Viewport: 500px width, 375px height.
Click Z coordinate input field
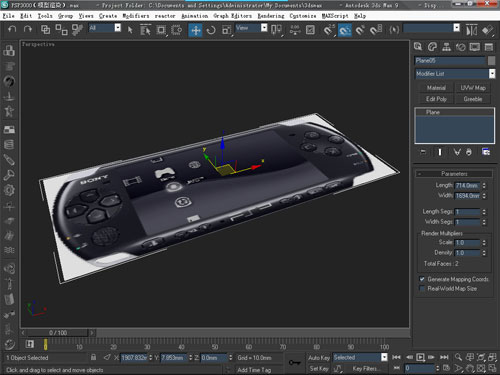[214, 358]
